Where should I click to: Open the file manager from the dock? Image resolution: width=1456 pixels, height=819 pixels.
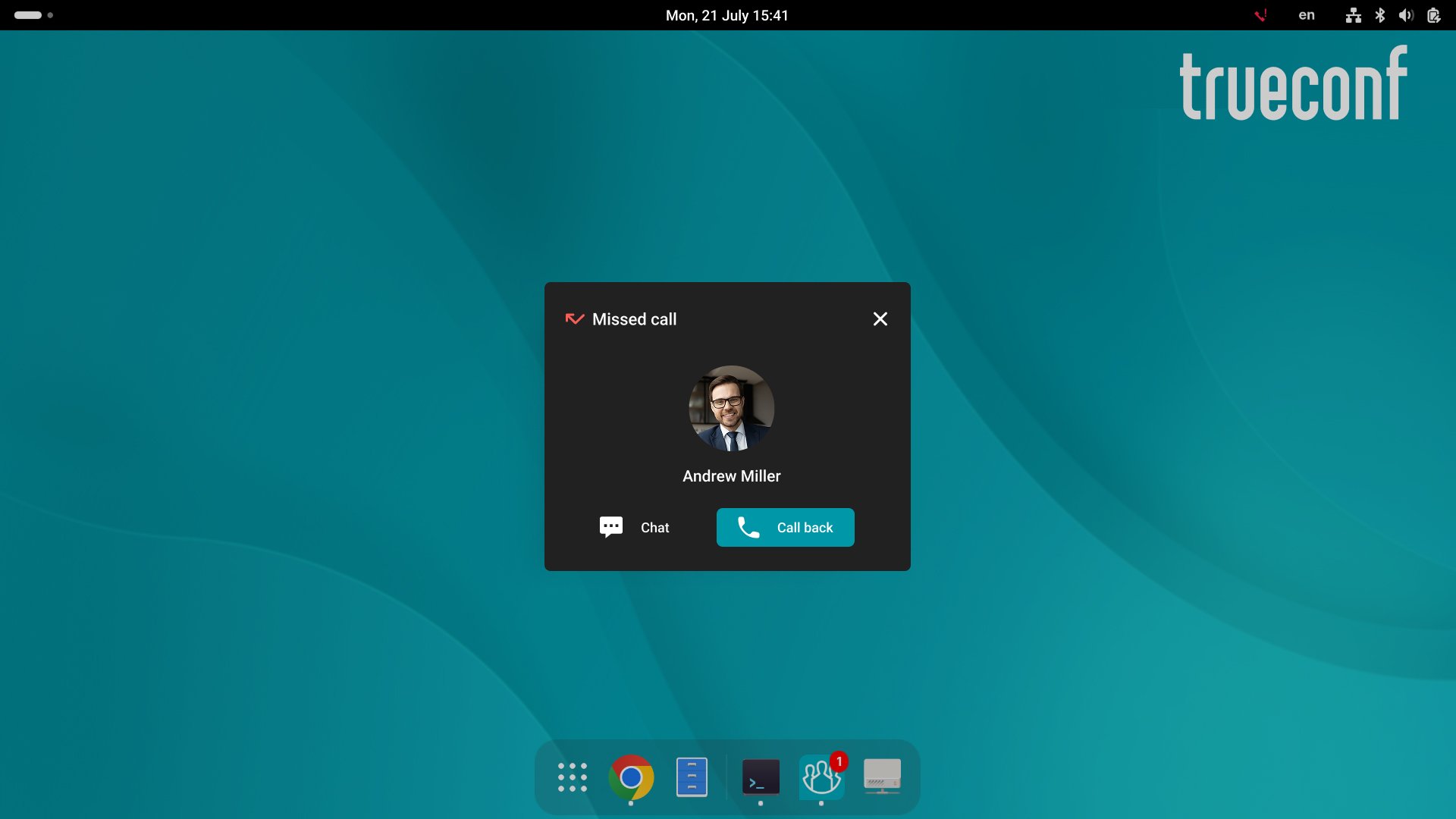point(692,777)
